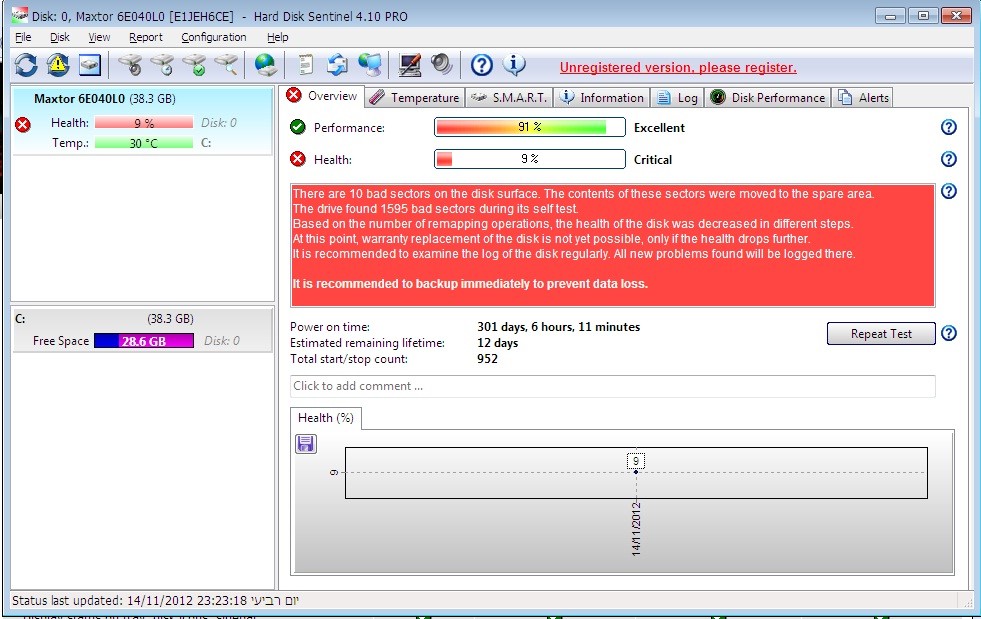Screen dimensions: 981x619
Task: Click help icon beside the Repeat Test button
Action: click(x=949, y=334)
